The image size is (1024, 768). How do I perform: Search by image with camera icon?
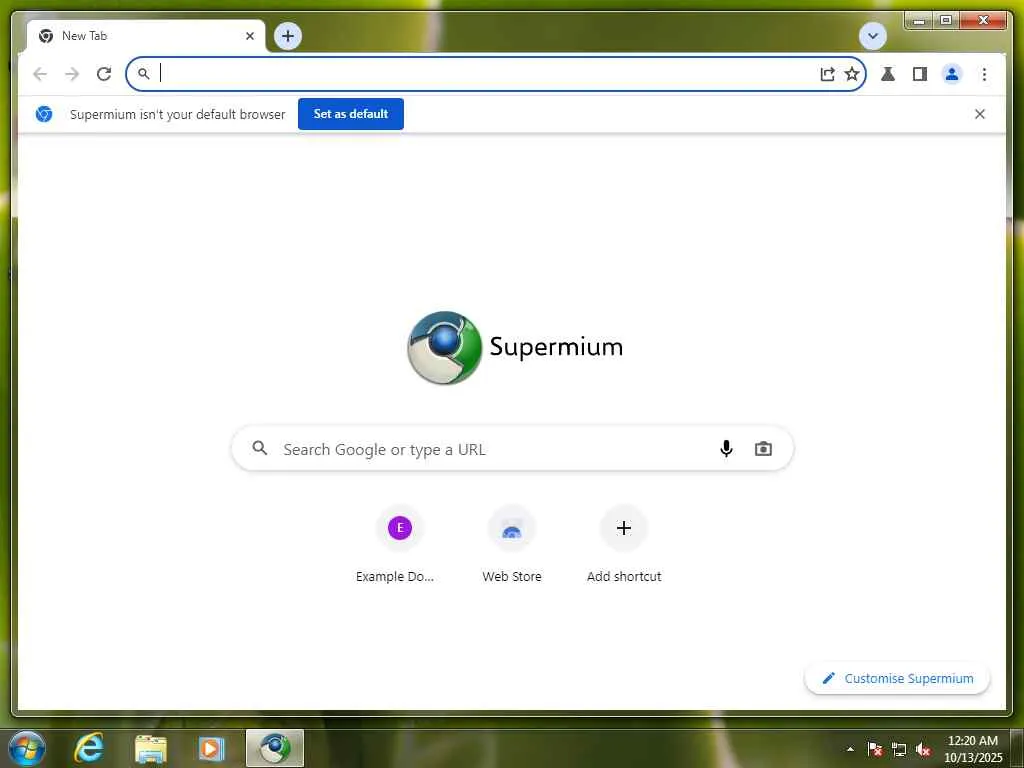tap(763, 449)
